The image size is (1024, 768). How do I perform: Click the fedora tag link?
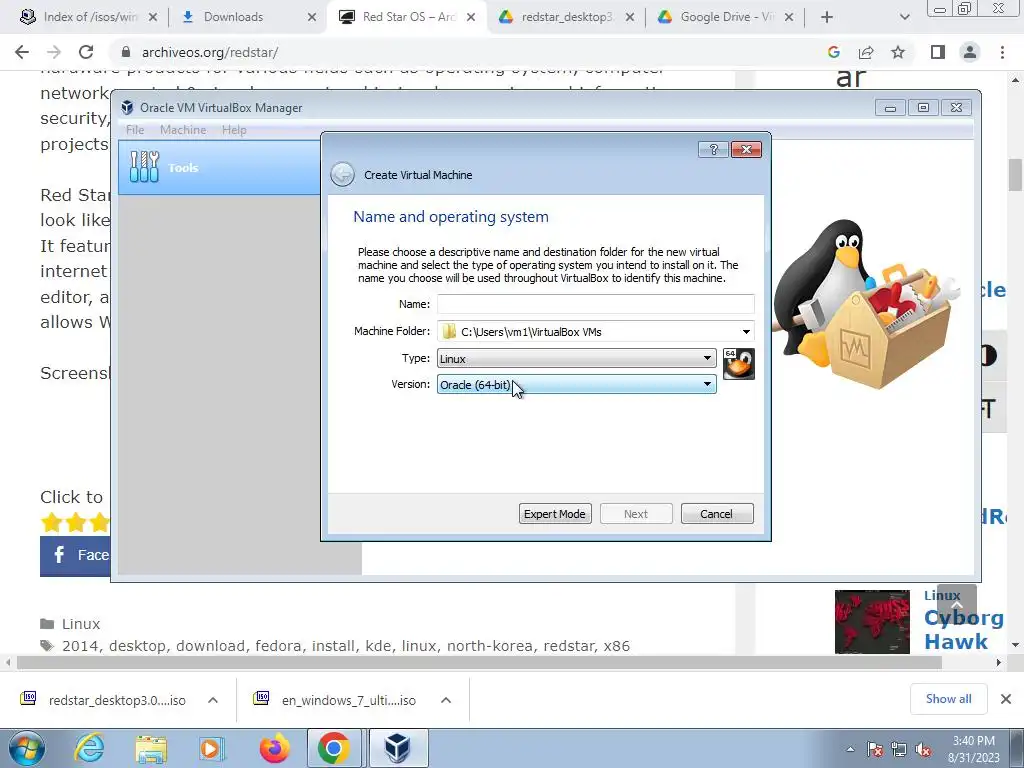coord(278,646)
